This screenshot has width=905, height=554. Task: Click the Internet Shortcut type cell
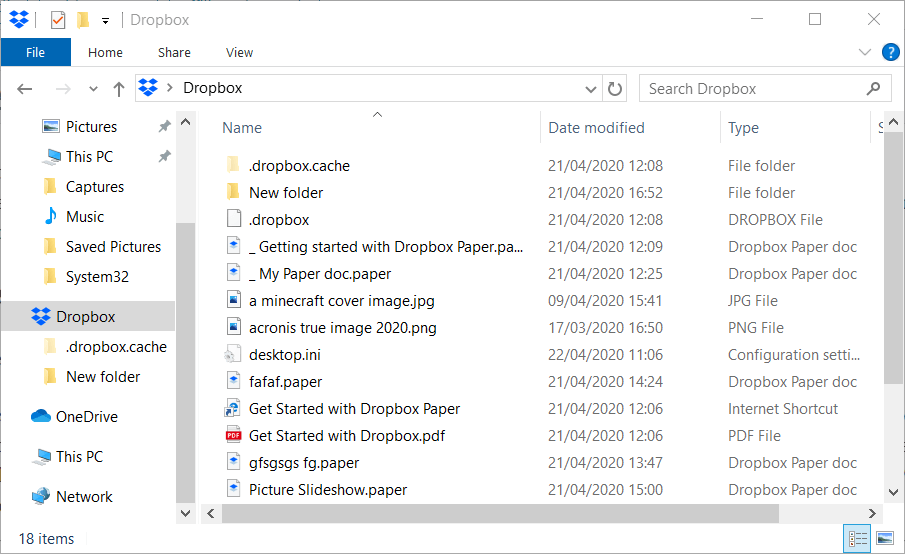coord(783,409)
